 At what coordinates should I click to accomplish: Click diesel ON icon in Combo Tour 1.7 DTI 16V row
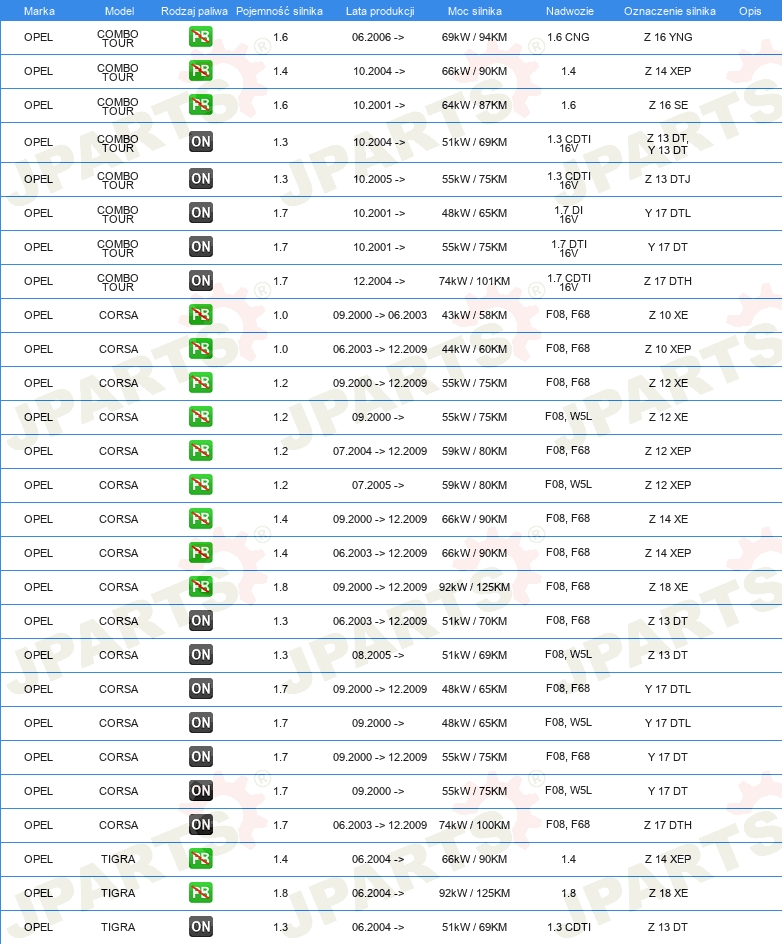pos(200,247)
